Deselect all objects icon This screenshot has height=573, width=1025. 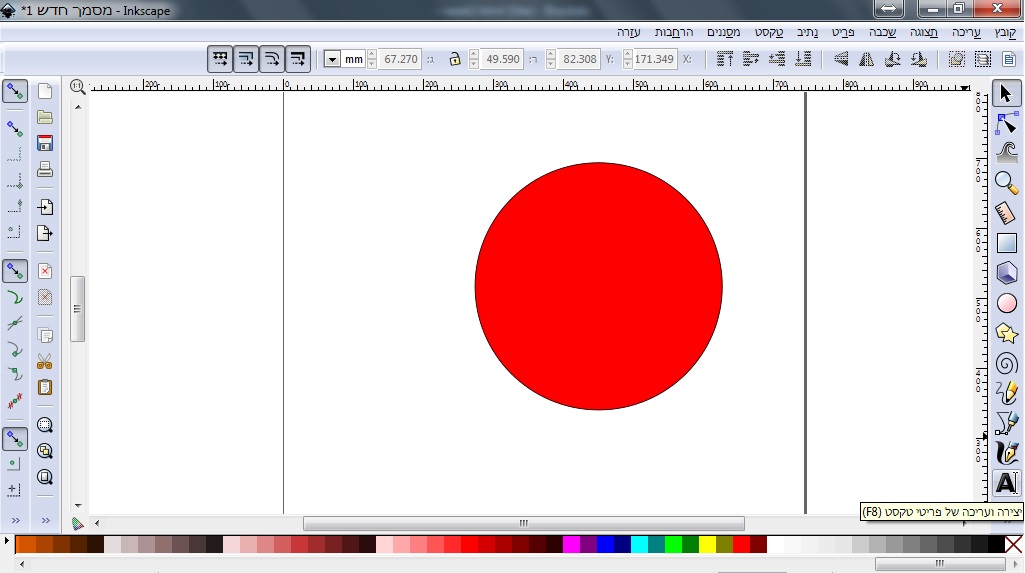click(x=956, y=59)
